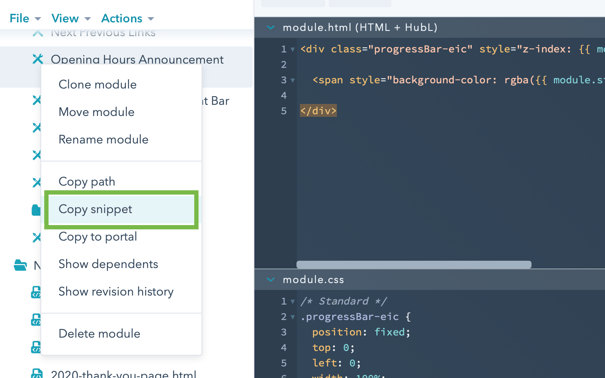
Task: Click open folder icon in file tree
Action: pos(20,265)
